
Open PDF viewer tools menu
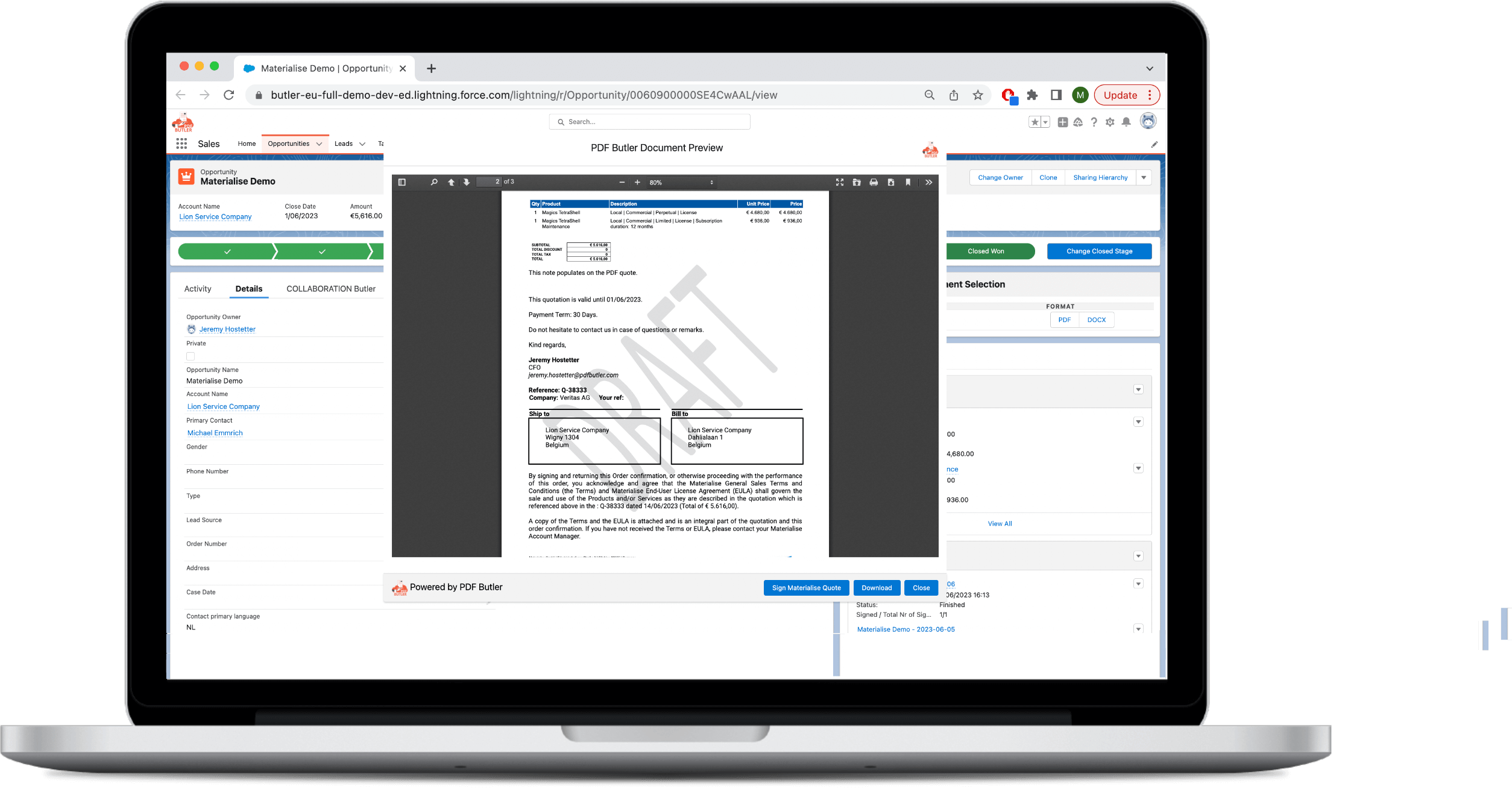tap(929, 182)
